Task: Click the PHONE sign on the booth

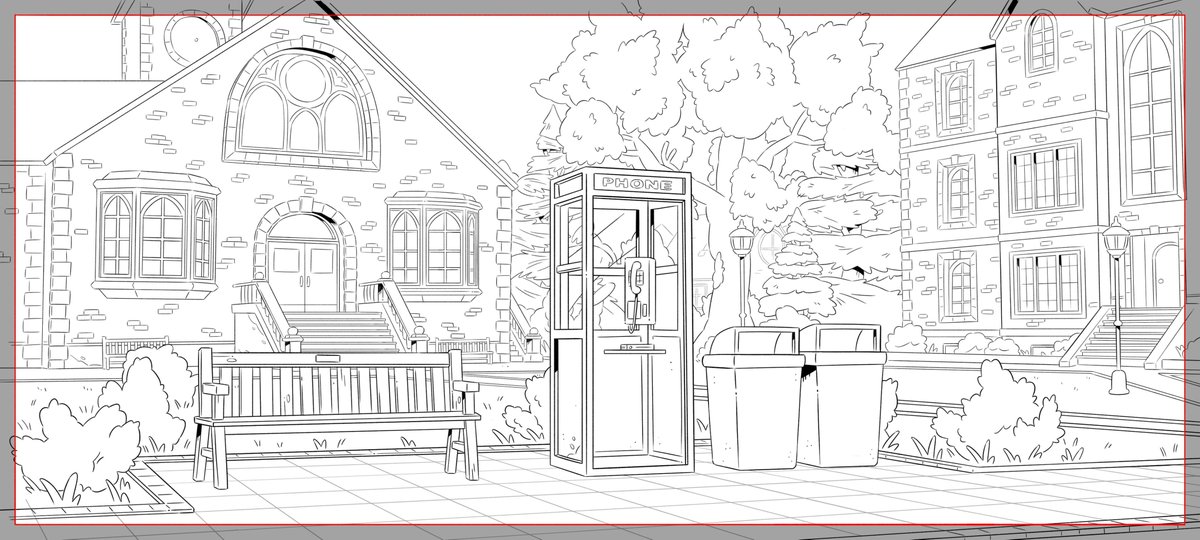Action: (638, 185)
